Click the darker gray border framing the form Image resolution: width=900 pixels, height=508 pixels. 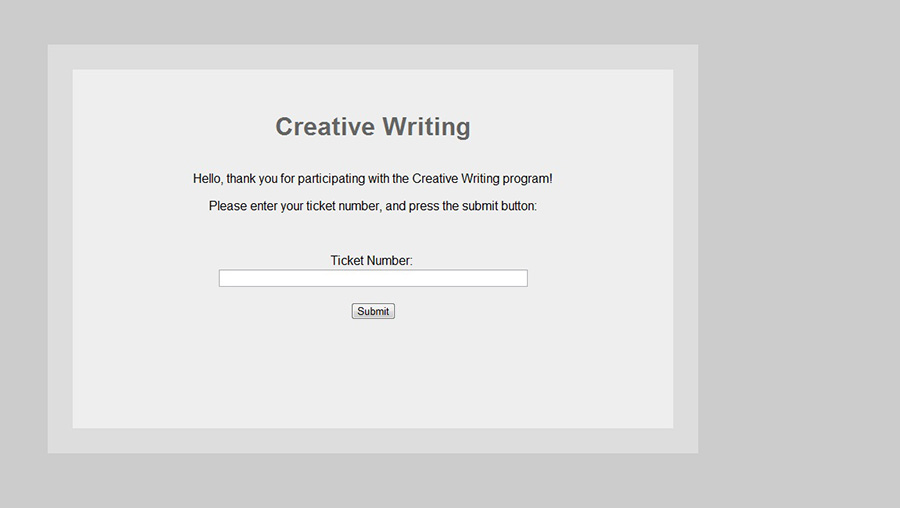coord(60,250)
